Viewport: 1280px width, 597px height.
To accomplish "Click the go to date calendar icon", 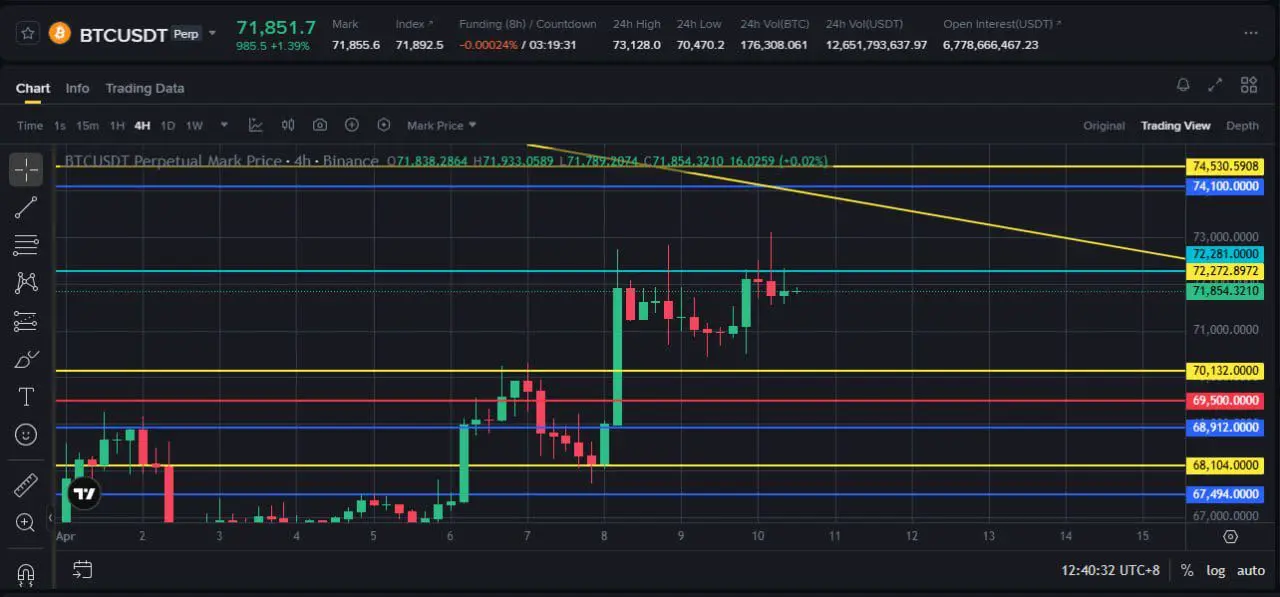I will pyautogui.click(x=82, y=570).
